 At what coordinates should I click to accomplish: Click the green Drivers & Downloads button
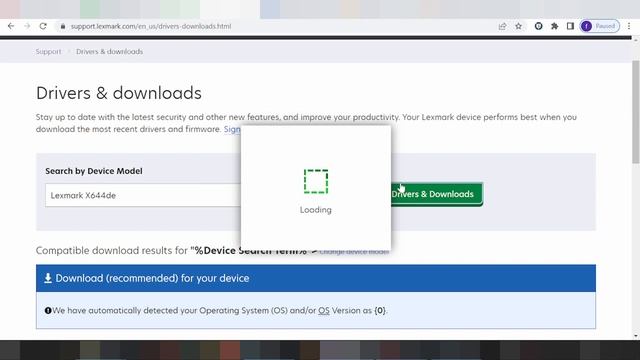437,194
